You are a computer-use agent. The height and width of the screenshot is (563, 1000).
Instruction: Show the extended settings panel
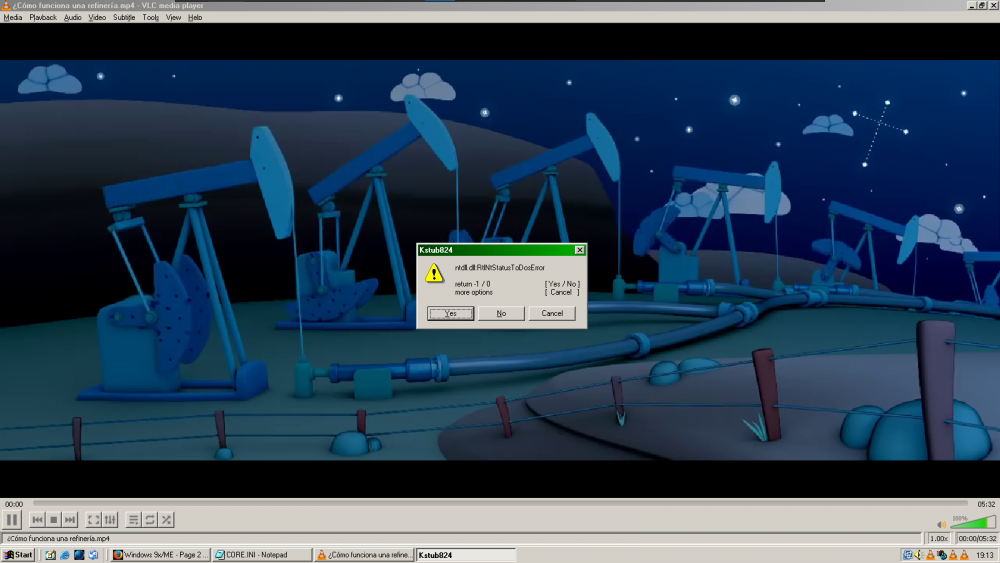click(x=110, y=520)
